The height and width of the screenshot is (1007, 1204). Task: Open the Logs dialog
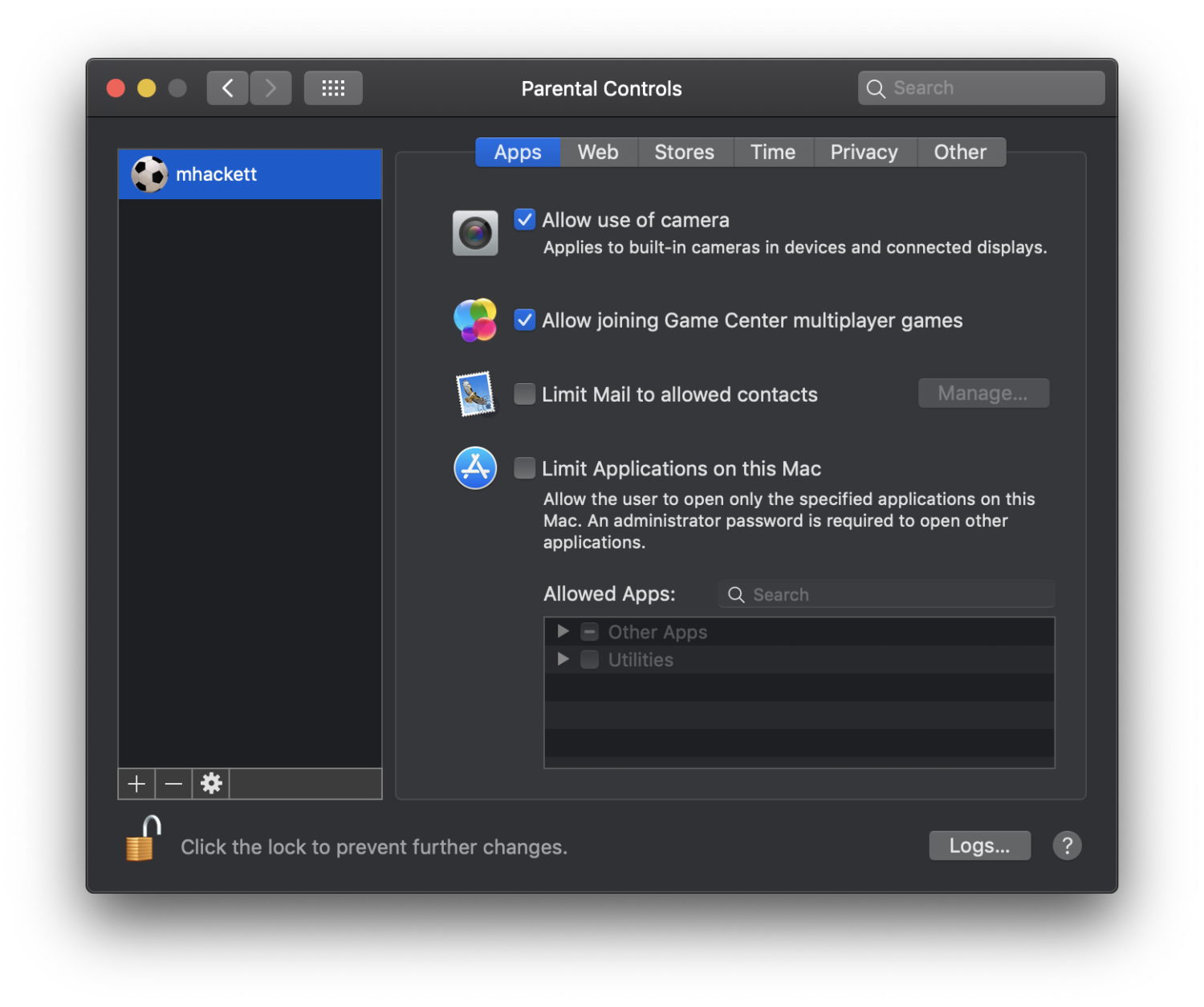(979, 845)
